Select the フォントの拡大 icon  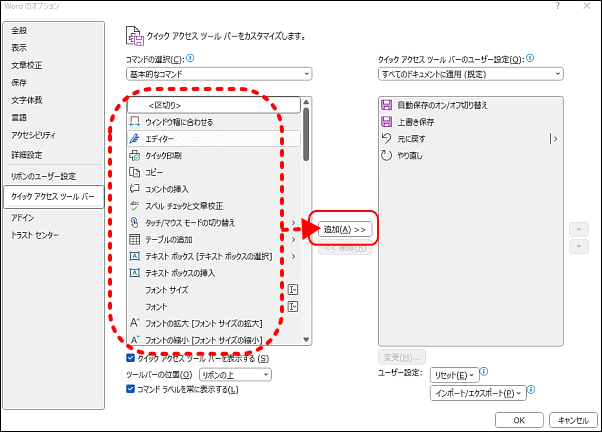135,323
